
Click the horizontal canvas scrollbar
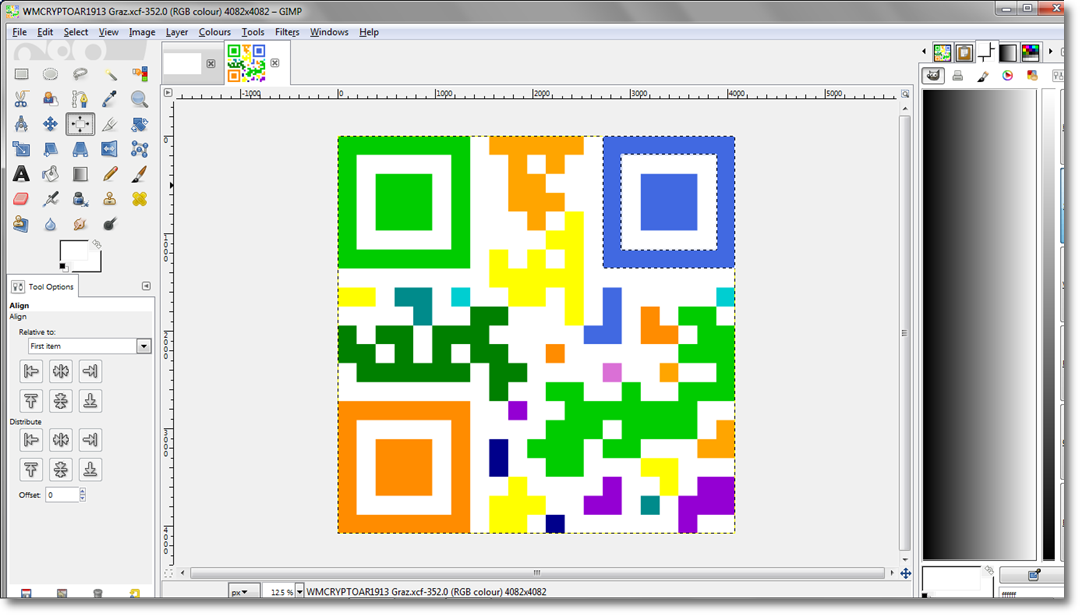coord(537,572)
